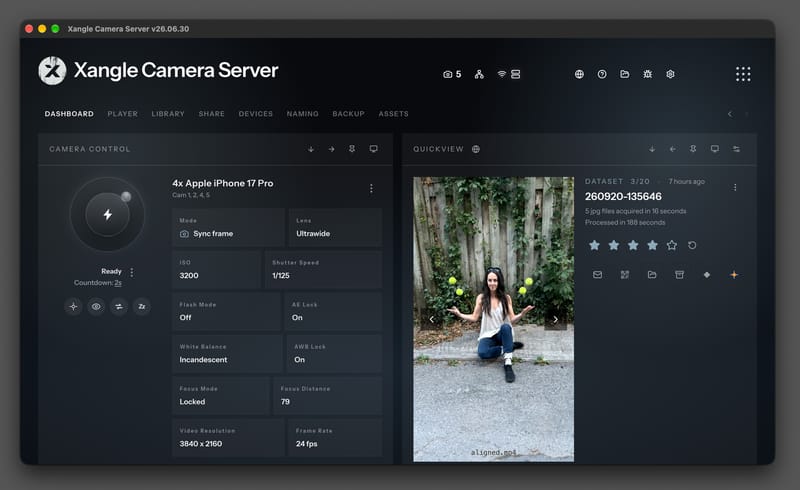Pin the Camera Control panel
The image size is (800, 490).
[x=352, y=149]
